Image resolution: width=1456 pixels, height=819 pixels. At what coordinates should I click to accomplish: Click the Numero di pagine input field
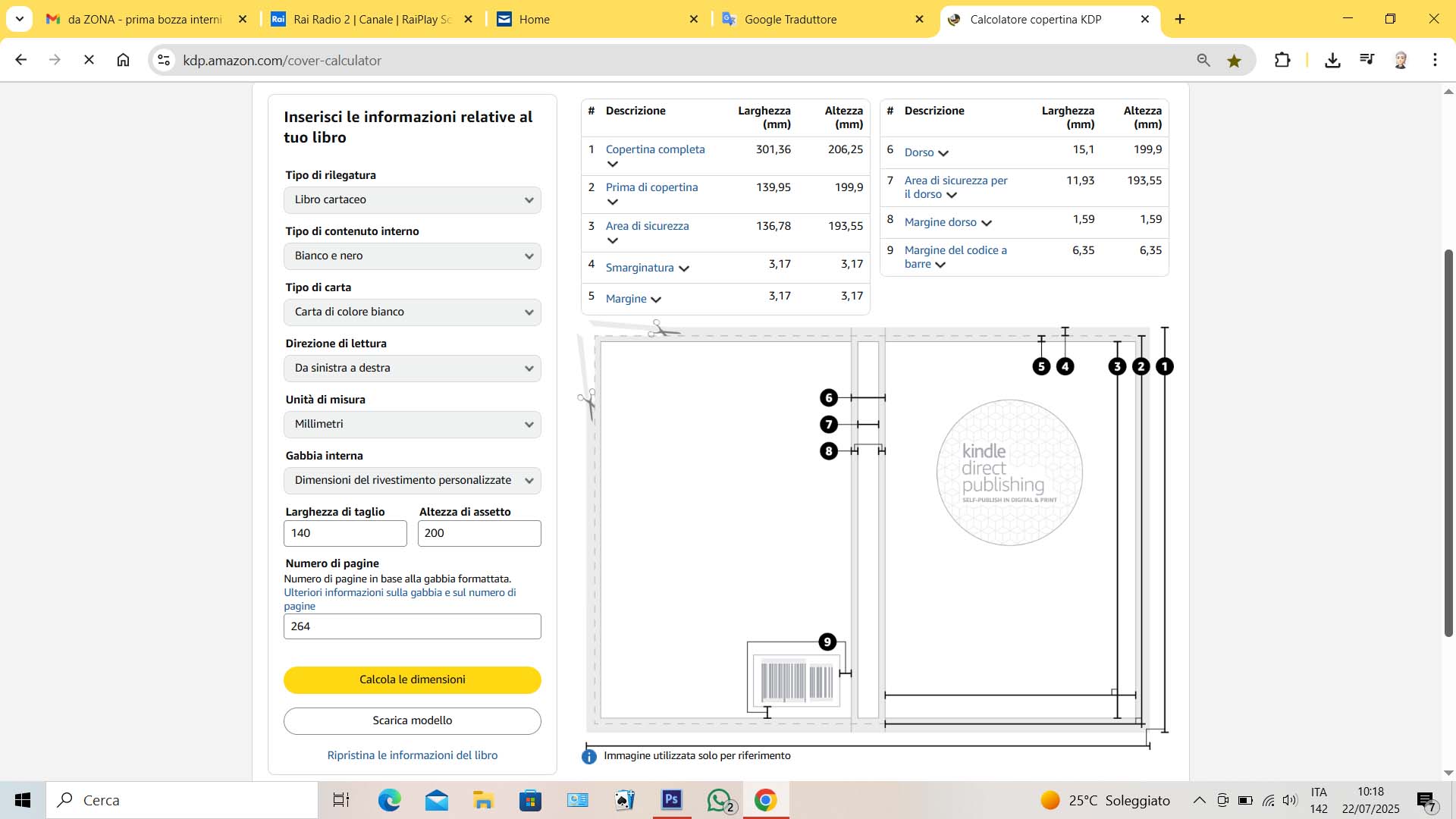click(412, 626)
